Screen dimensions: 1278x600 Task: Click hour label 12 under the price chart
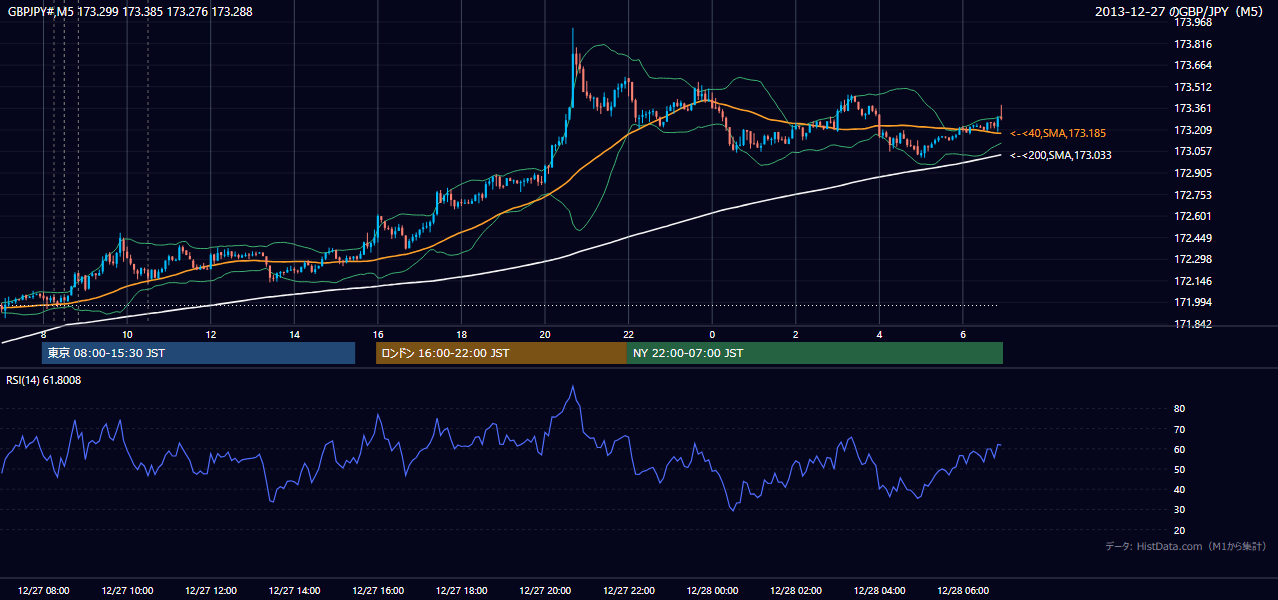click(211, 334)
